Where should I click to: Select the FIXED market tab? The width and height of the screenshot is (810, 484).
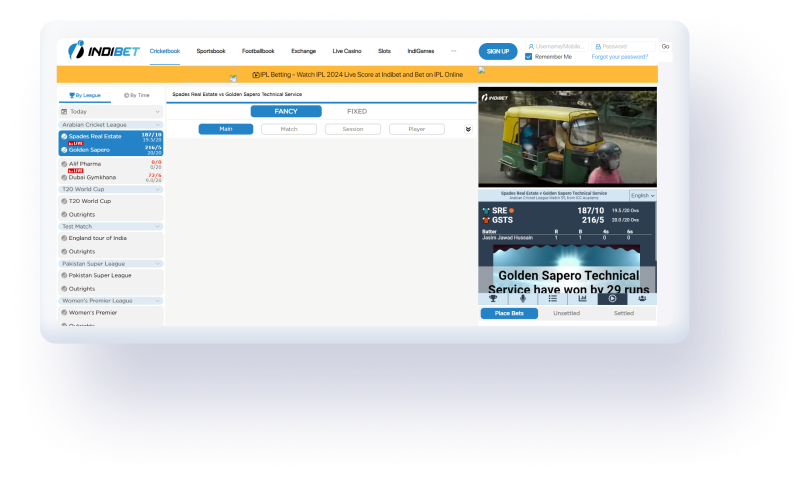click(357, 112)
